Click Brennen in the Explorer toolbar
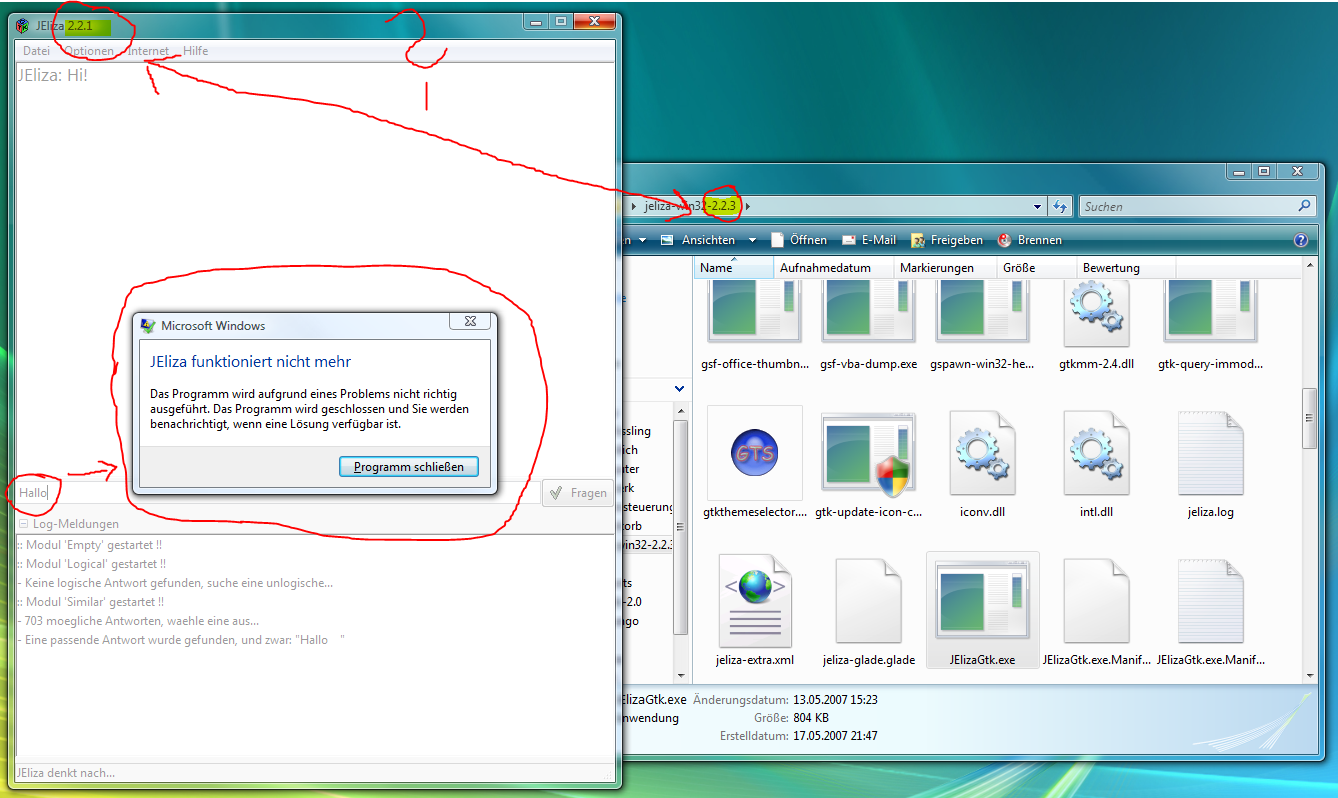Screen dimensions: 1338x798 click(1029, 240)
